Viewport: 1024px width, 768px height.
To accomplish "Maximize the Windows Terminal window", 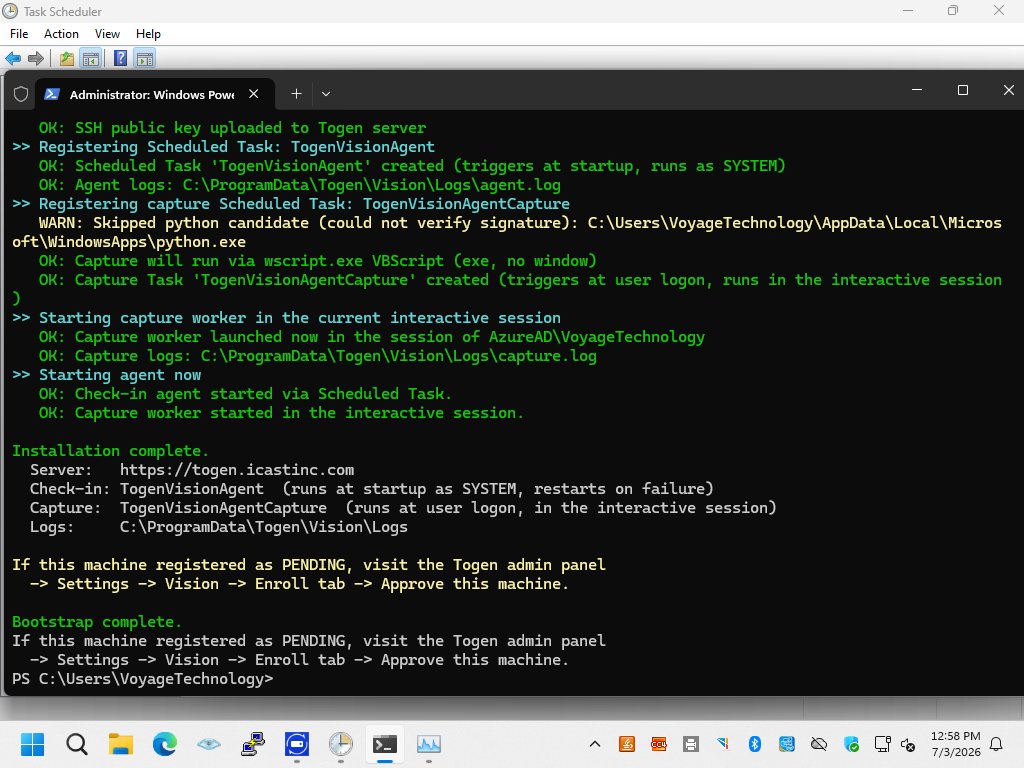I will point(963,90).
